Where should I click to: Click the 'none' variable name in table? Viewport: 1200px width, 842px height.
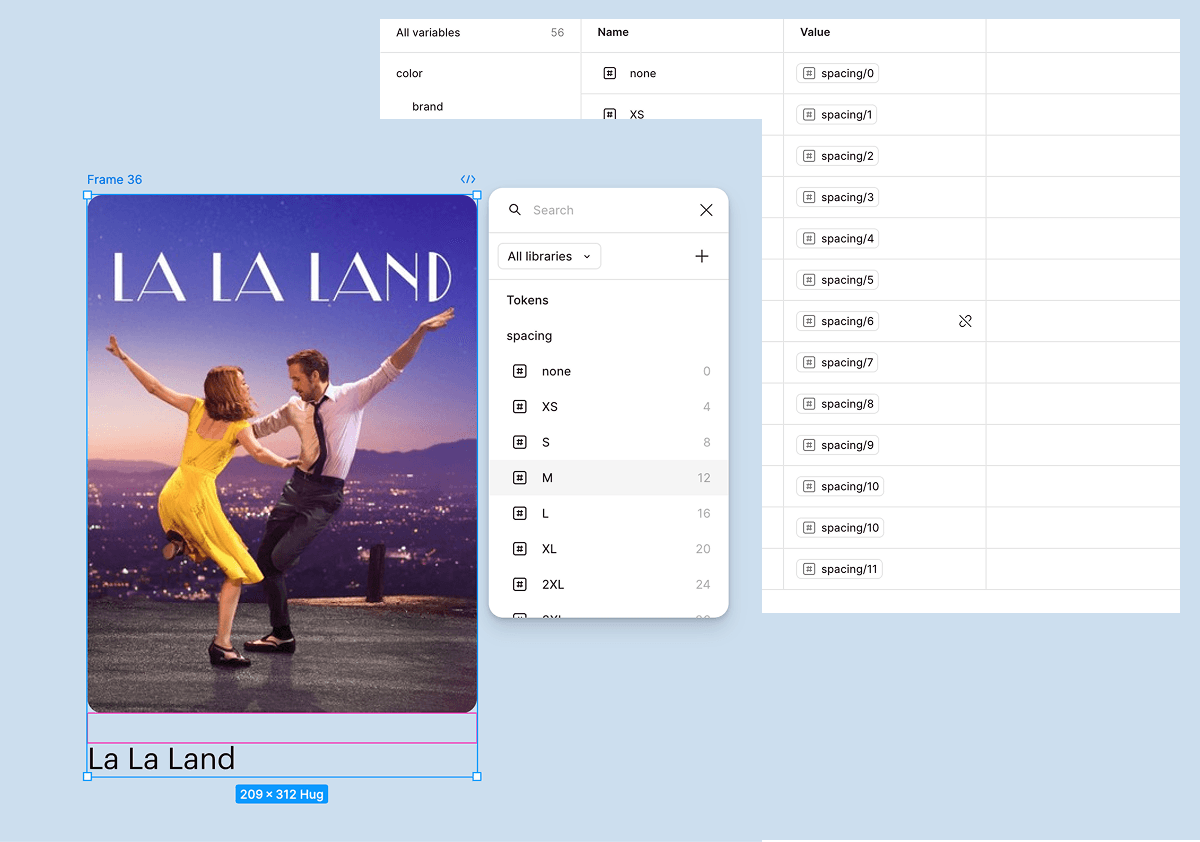[x=643, y=73]
